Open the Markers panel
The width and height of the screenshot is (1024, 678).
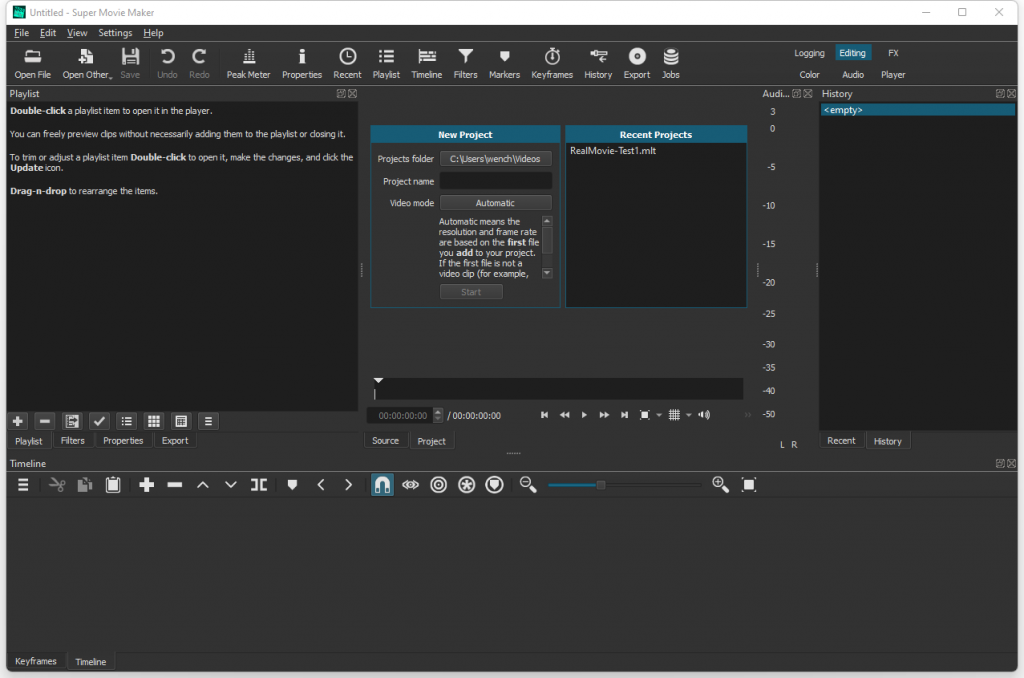504,62
